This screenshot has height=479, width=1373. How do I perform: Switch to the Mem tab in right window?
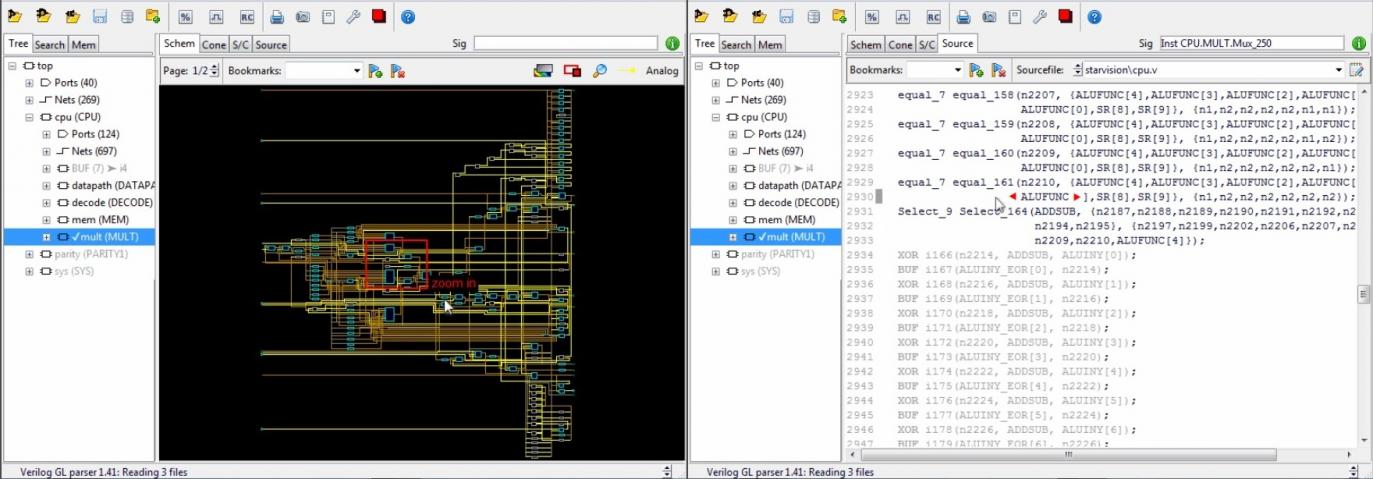tap(769, 44)
